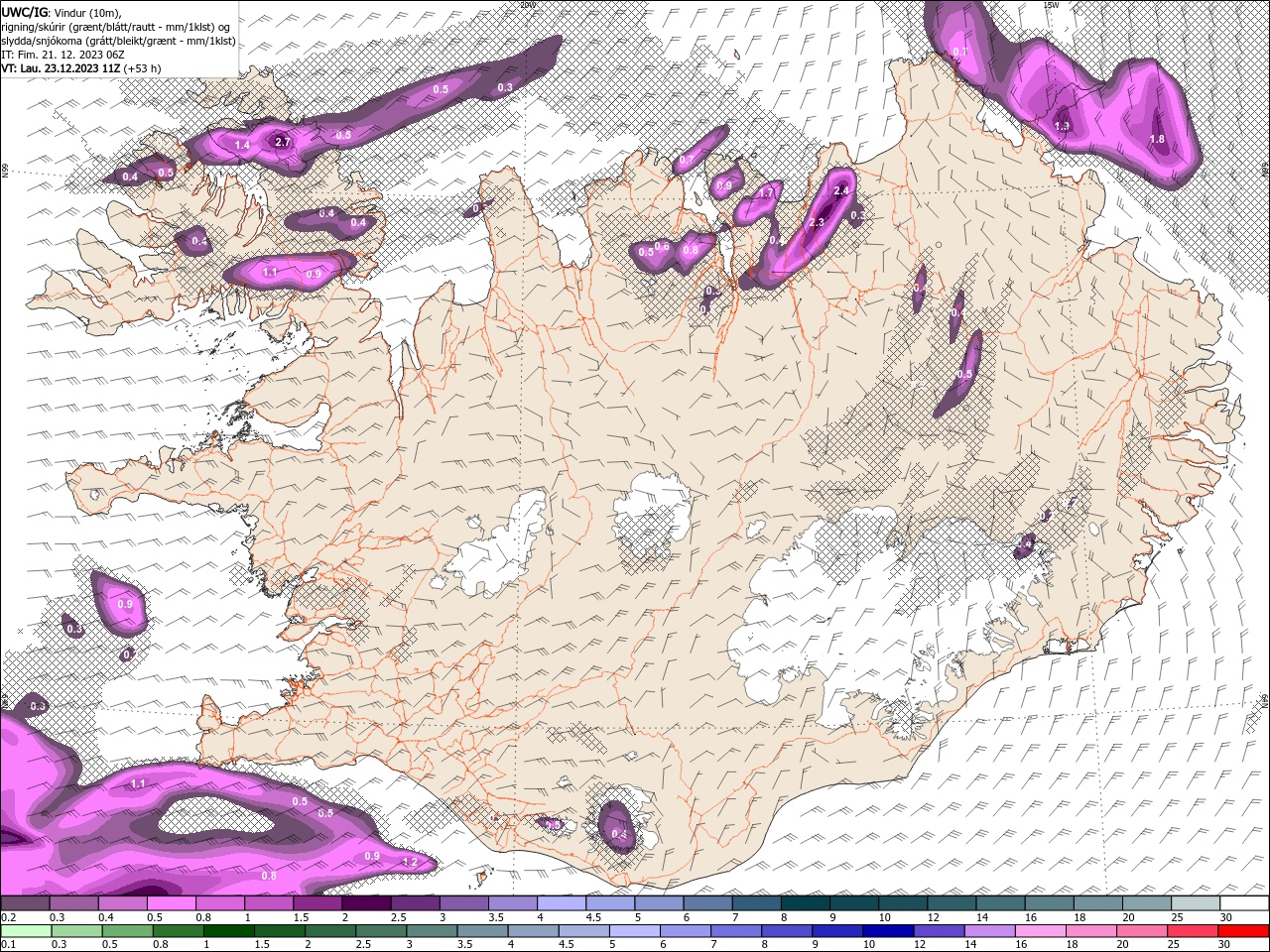Click the white 30 snow legend swatch

pos(1244,903)
